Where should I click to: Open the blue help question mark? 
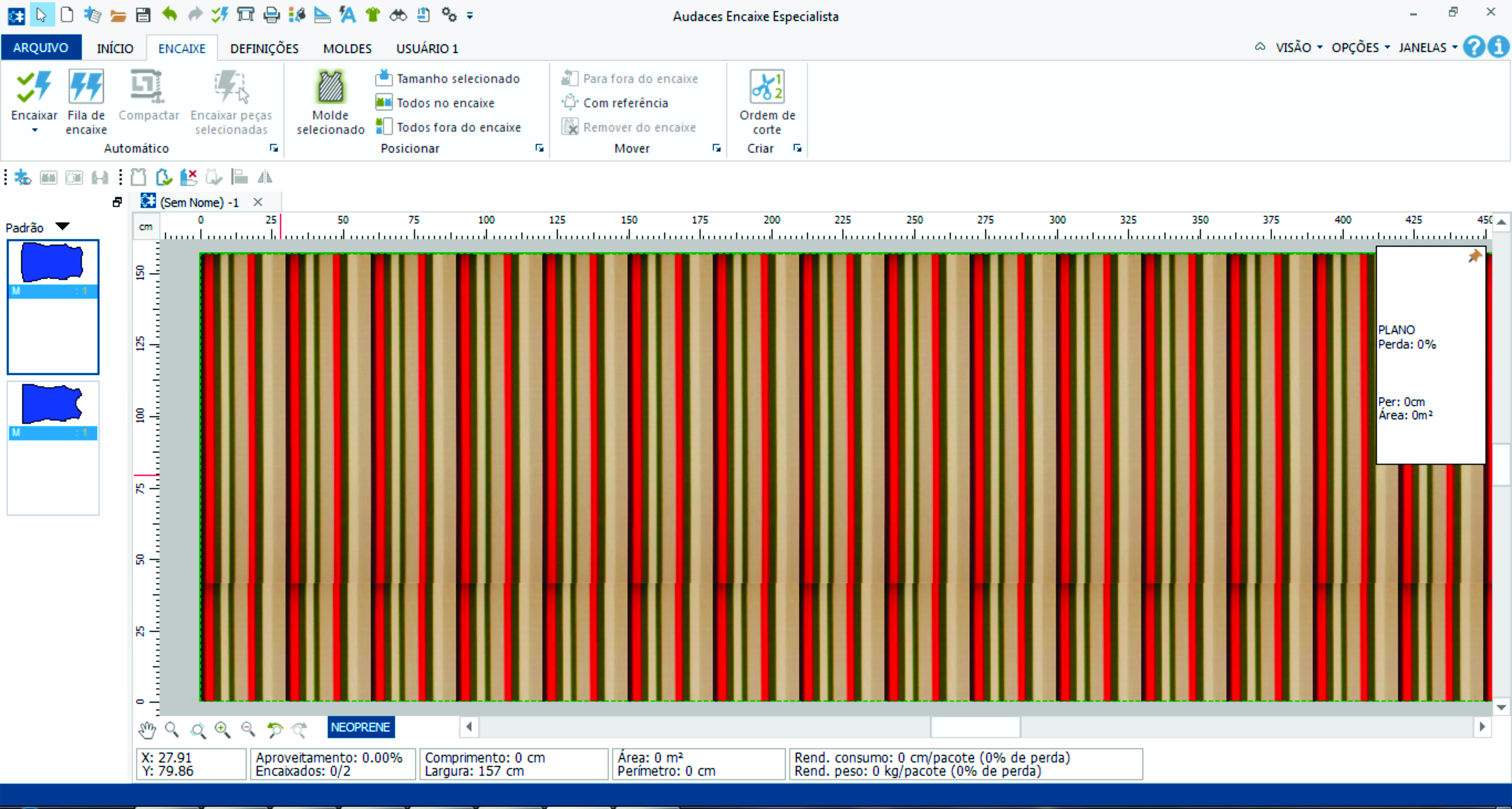point(1473,47)
